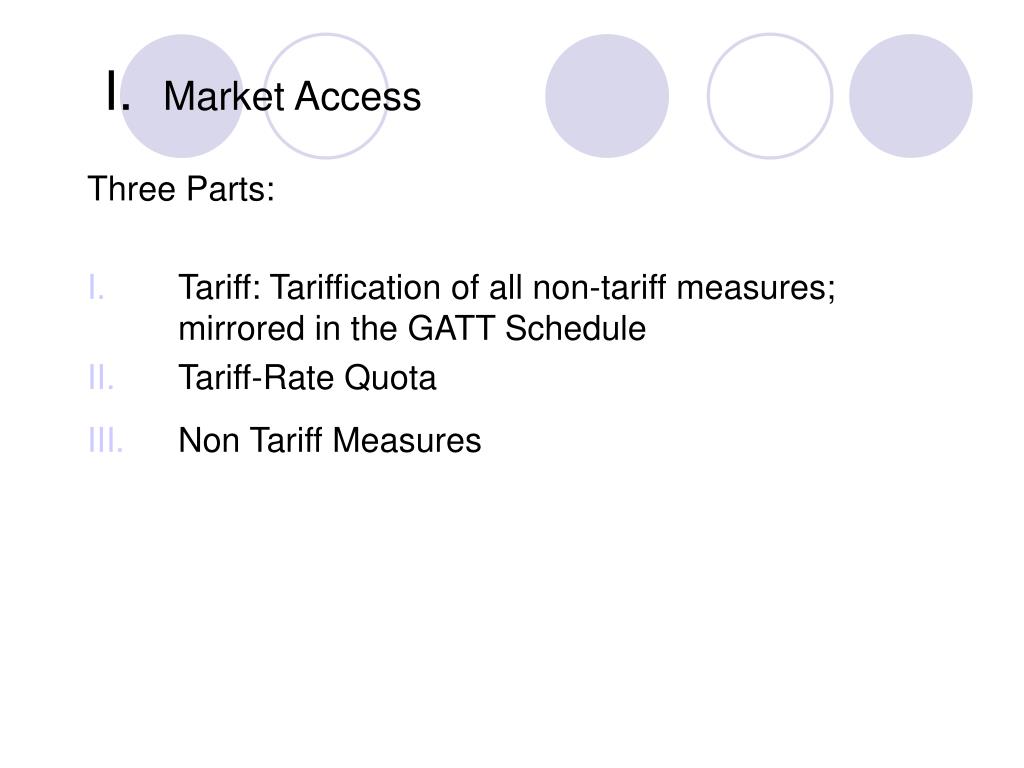Image resolution: width=1024 pixels, height=768 pixels.
Task: Click the 'Non Tariff Measures' list item
Action: 330,440
